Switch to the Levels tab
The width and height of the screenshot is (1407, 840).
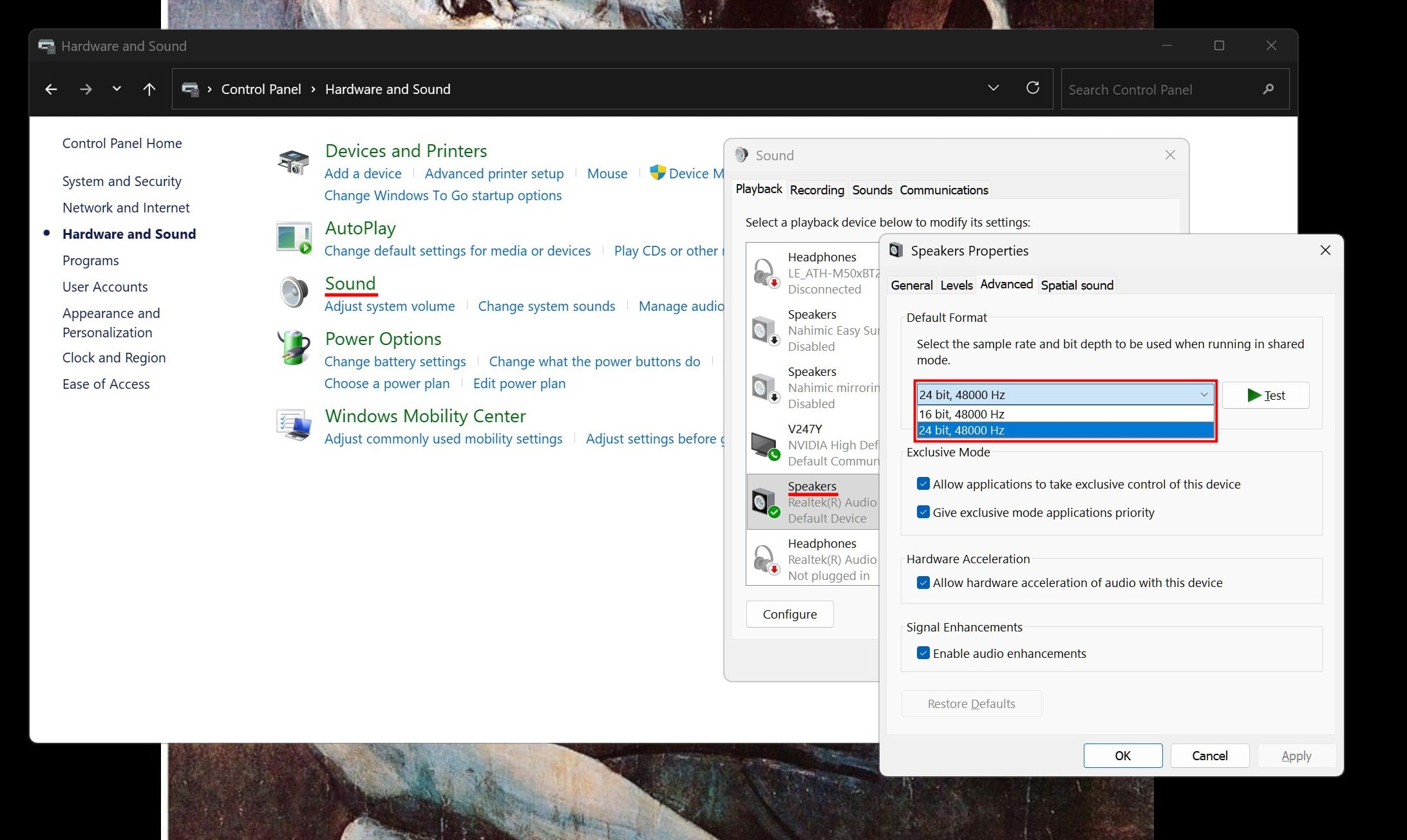(x=956, y=285)
